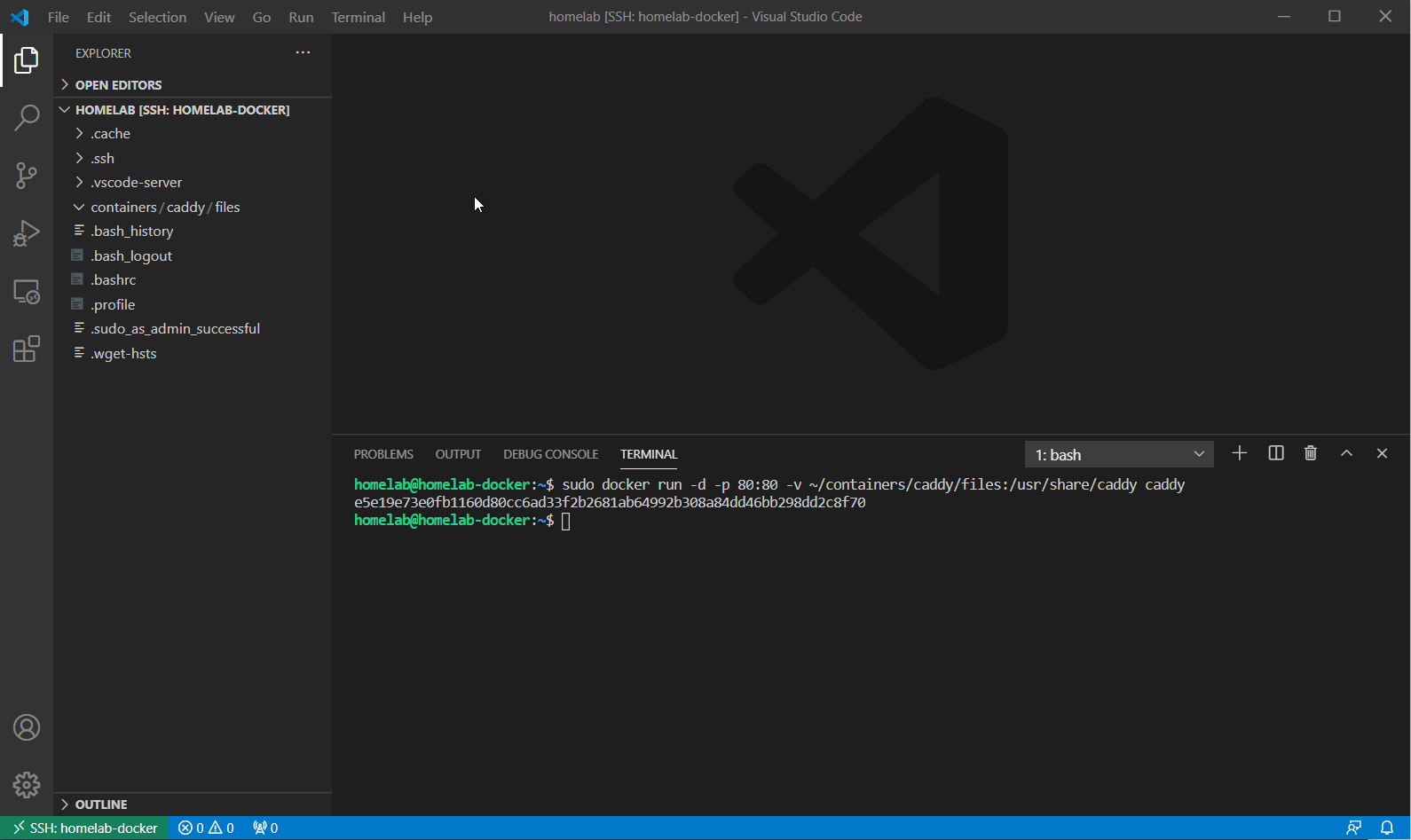Open the .bash_logout file

click(193, 255)
